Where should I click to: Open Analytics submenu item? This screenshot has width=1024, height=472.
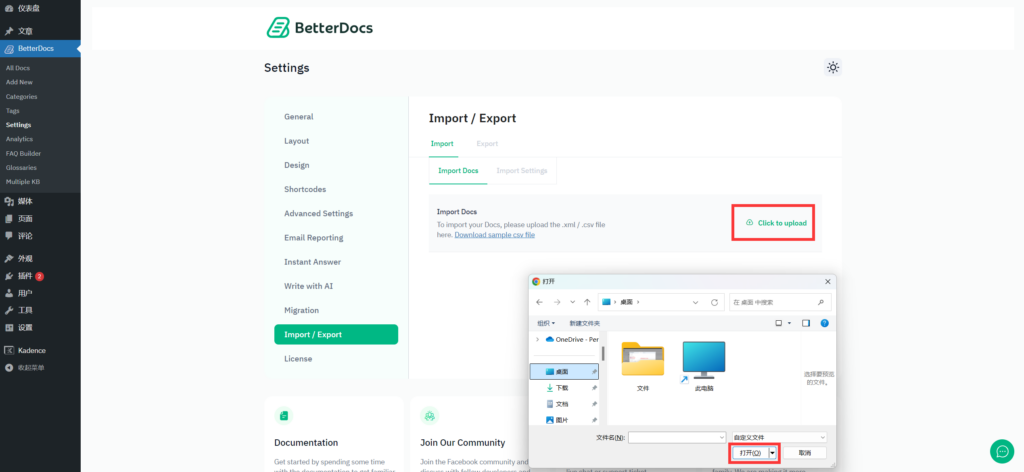[x=19, y=139]
